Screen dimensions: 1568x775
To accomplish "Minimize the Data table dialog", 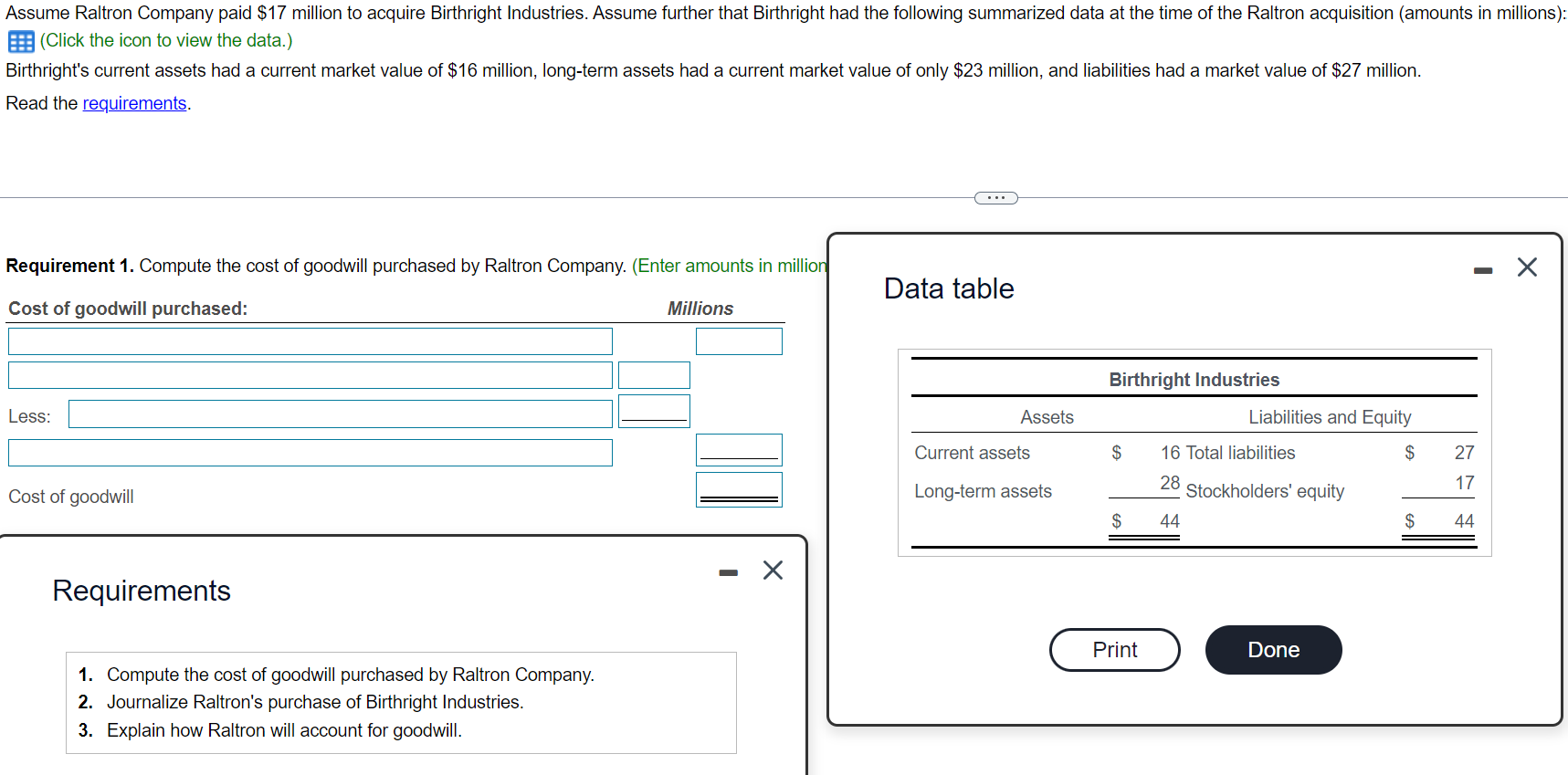I will (x=1483, y=270).
